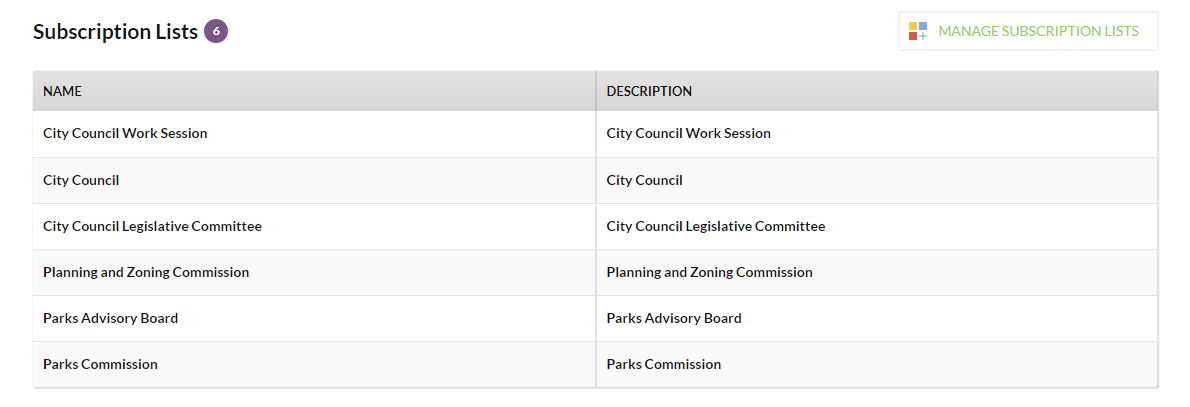Select Parks Advisory Board name cell
Image resolution: width=1190 pixels, height=407 pixels.
(314, 318)
